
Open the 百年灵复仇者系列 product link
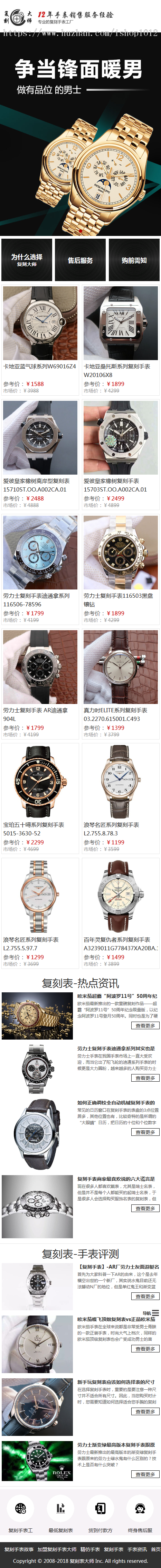click(121, 943)
